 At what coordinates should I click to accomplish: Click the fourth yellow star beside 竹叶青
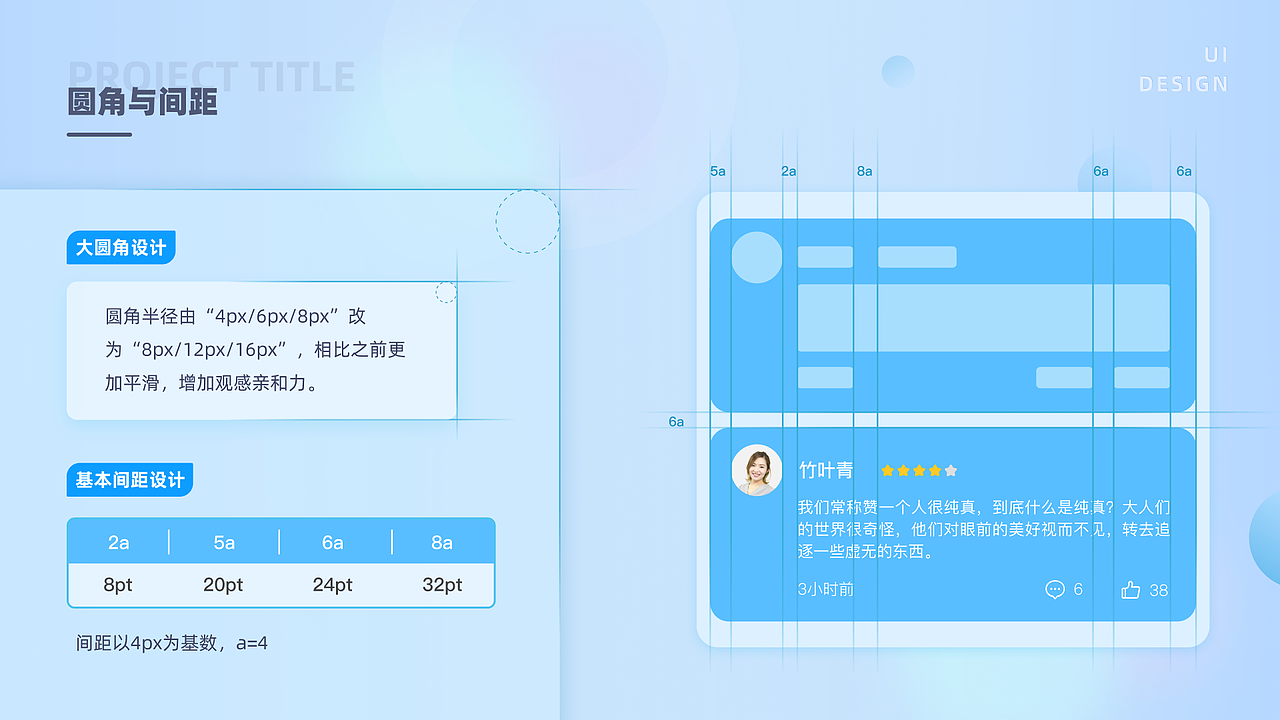935,470
